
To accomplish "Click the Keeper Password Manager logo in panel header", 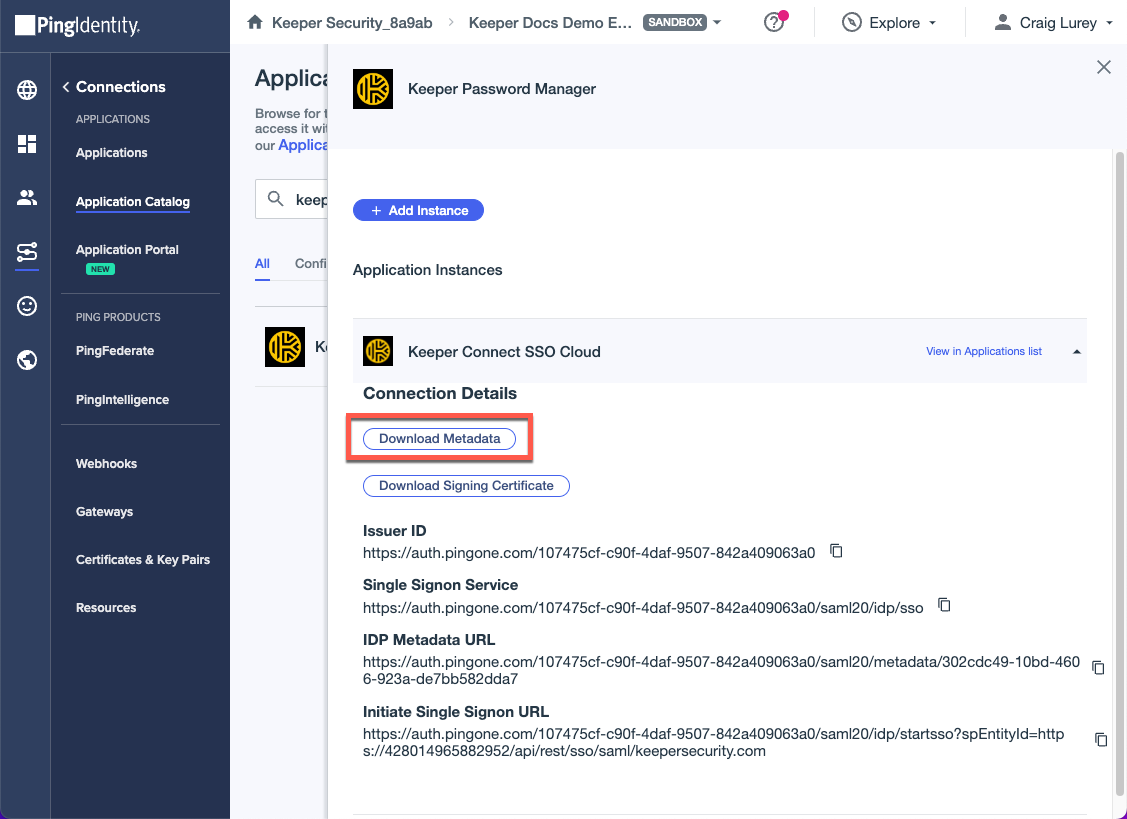I will click(x=373, y=89).
